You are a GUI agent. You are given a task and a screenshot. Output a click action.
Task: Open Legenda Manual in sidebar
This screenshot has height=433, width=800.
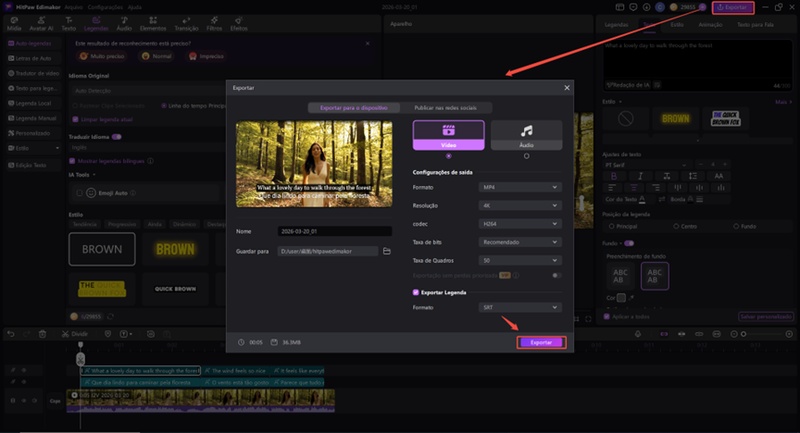pos(32,118)
